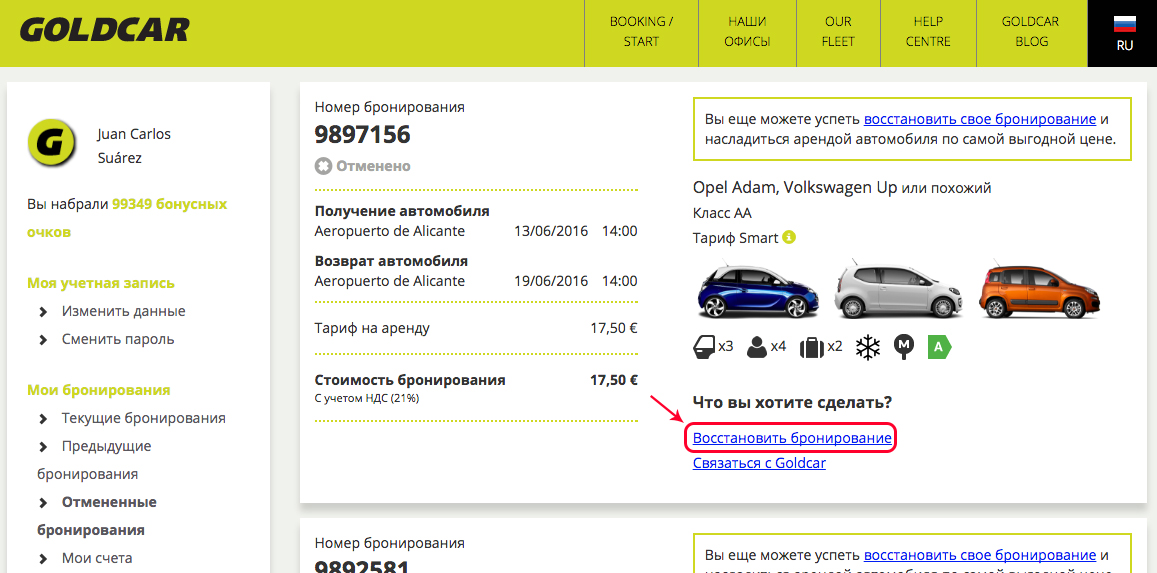Click chevron next to Мои счета
This screenshot has width=1157, height=573.
click(x=44, y=559)
